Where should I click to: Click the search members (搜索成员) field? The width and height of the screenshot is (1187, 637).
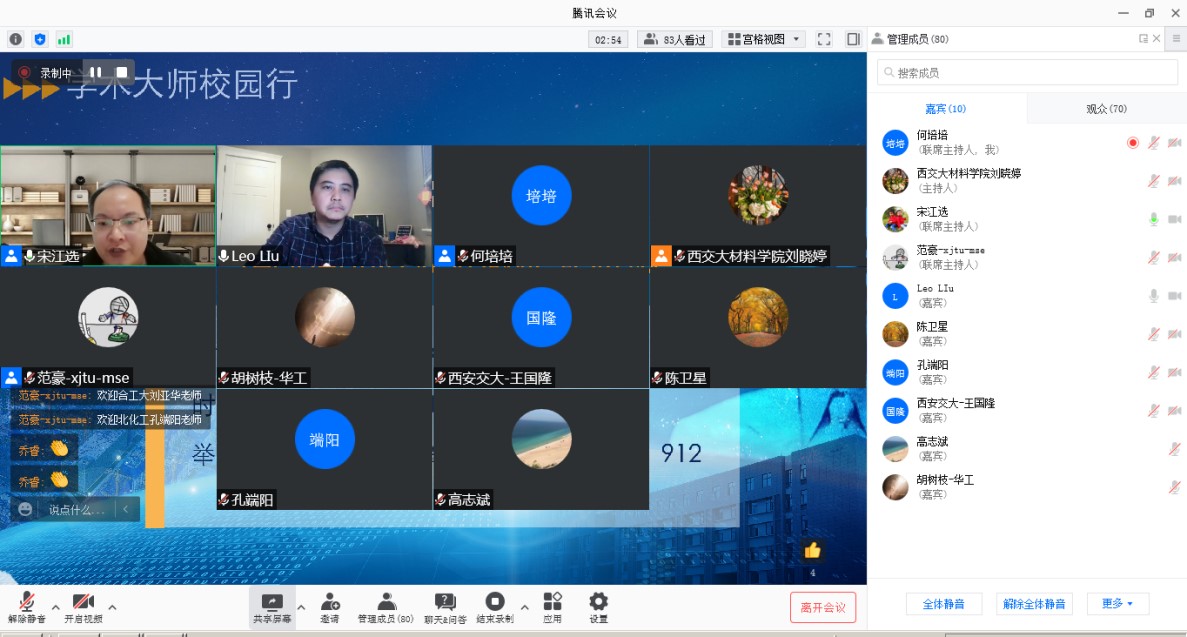(x=1027, y=73)
